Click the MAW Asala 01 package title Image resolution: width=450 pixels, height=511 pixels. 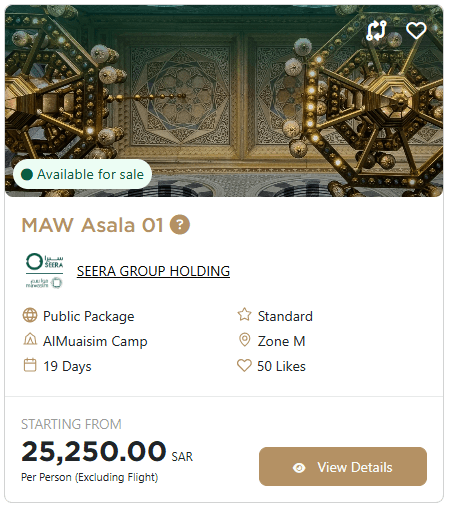pyautogui.click(x=92, y=225)
